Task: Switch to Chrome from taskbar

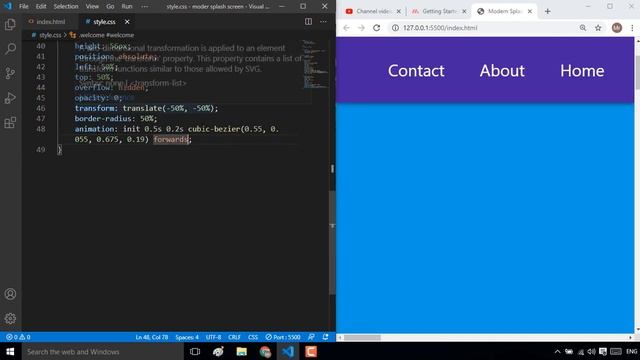Action: click(x=265, y=351)
